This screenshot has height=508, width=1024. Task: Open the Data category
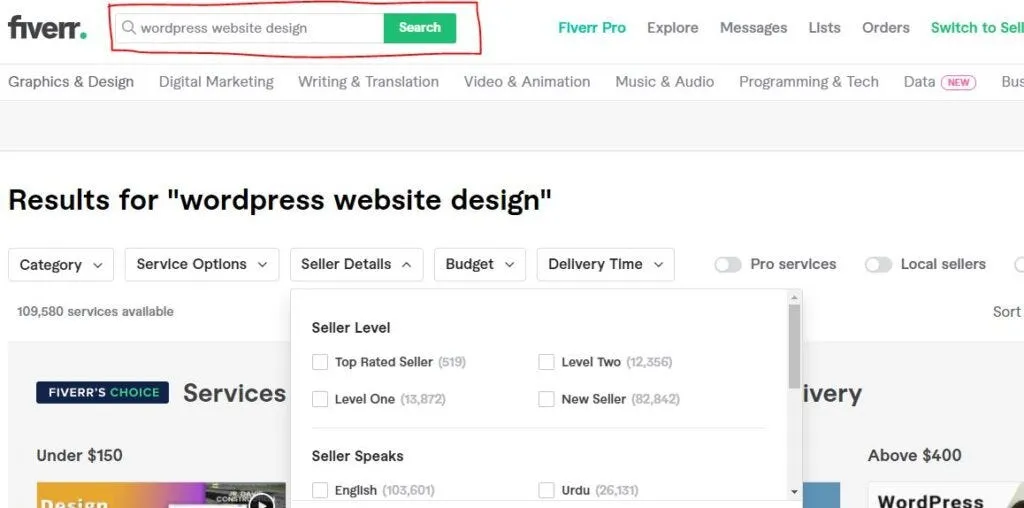click(x=920, y=82)
